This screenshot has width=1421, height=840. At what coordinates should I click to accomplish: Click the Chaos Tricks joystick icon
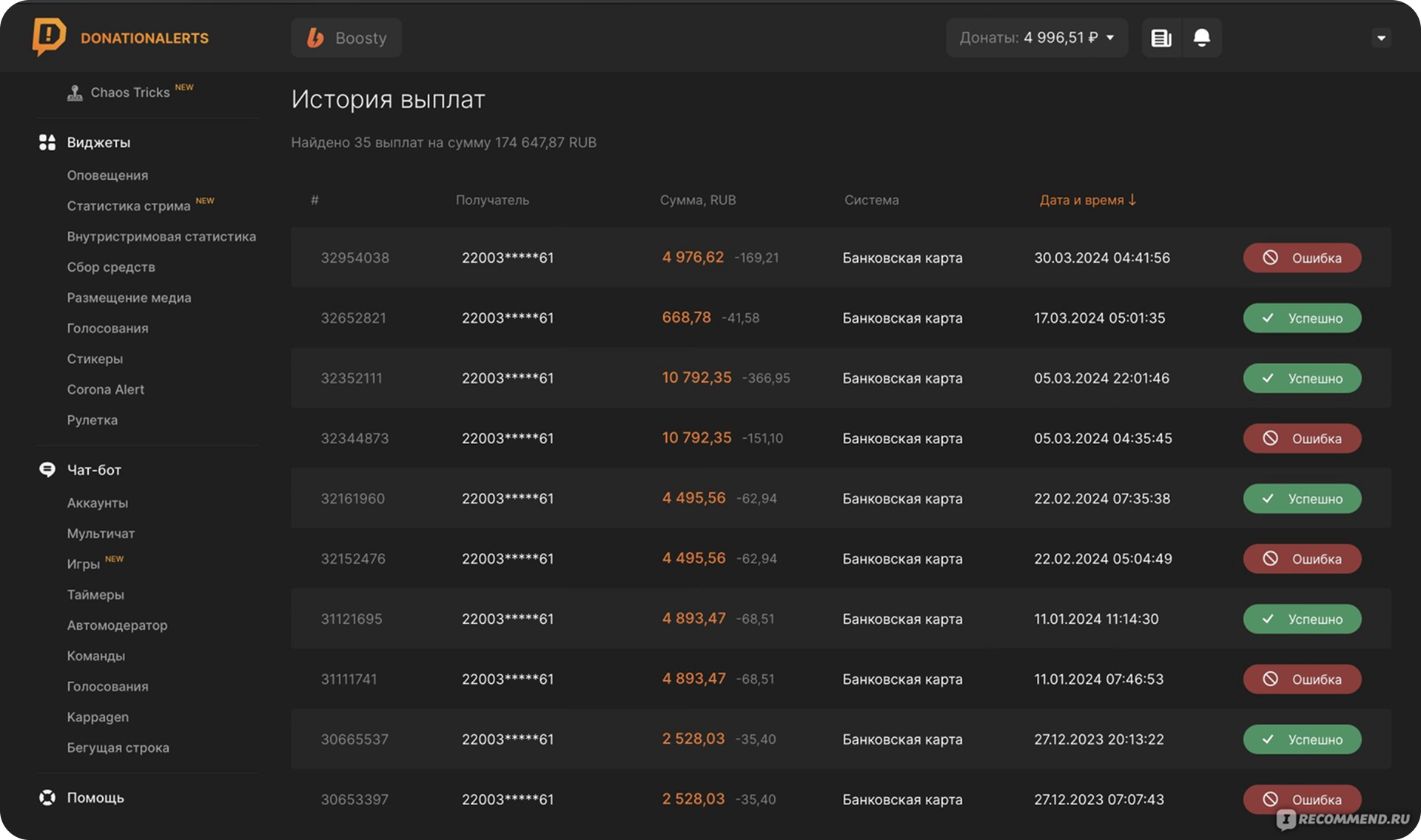75,93
